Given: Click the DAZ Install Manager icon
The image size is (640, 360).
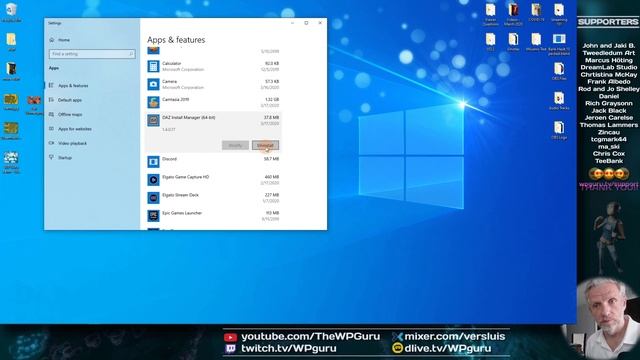Looking at the screenshot, I should pos(153,120).
